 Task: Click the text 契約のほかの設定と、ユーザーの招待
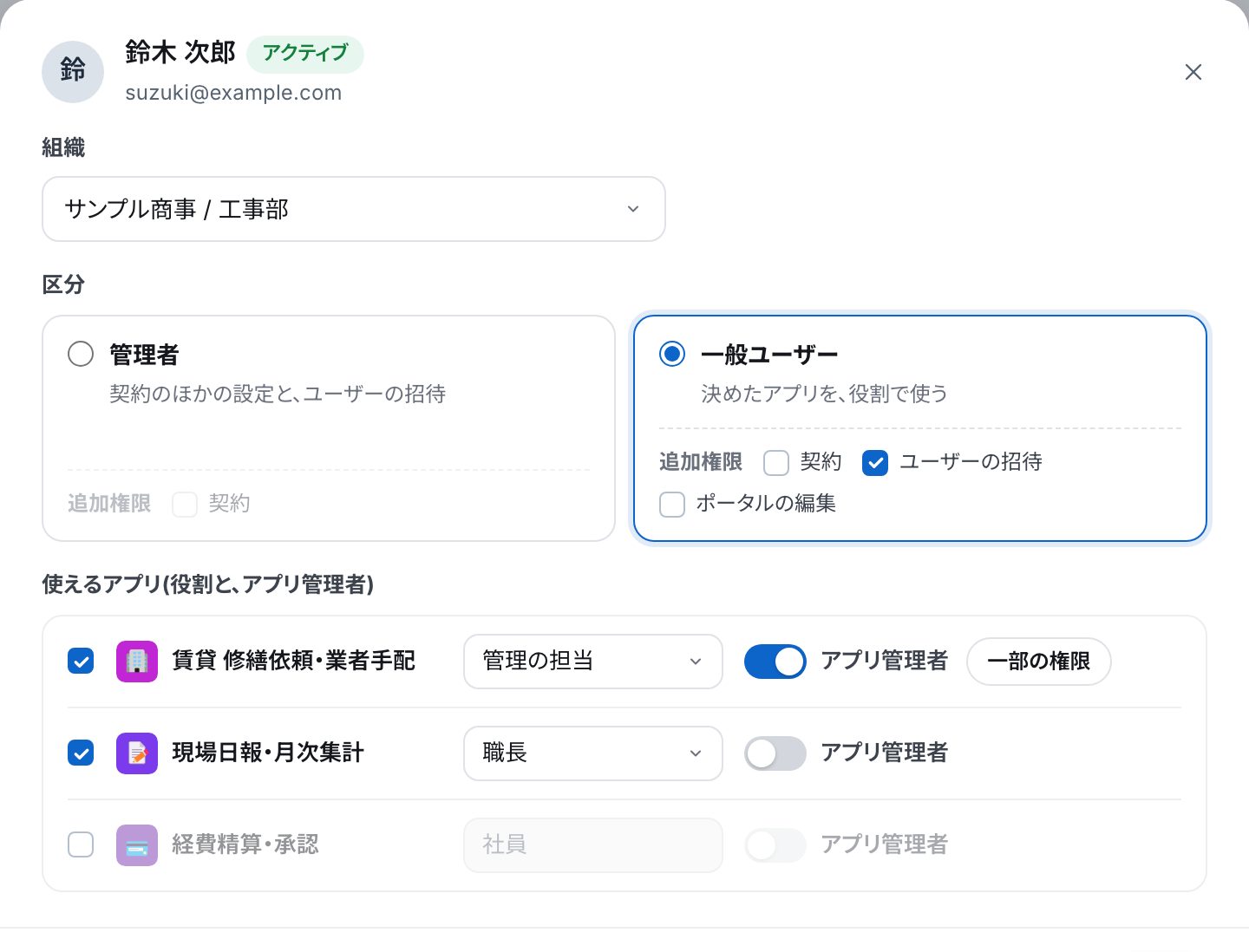[x=278, y=394]
